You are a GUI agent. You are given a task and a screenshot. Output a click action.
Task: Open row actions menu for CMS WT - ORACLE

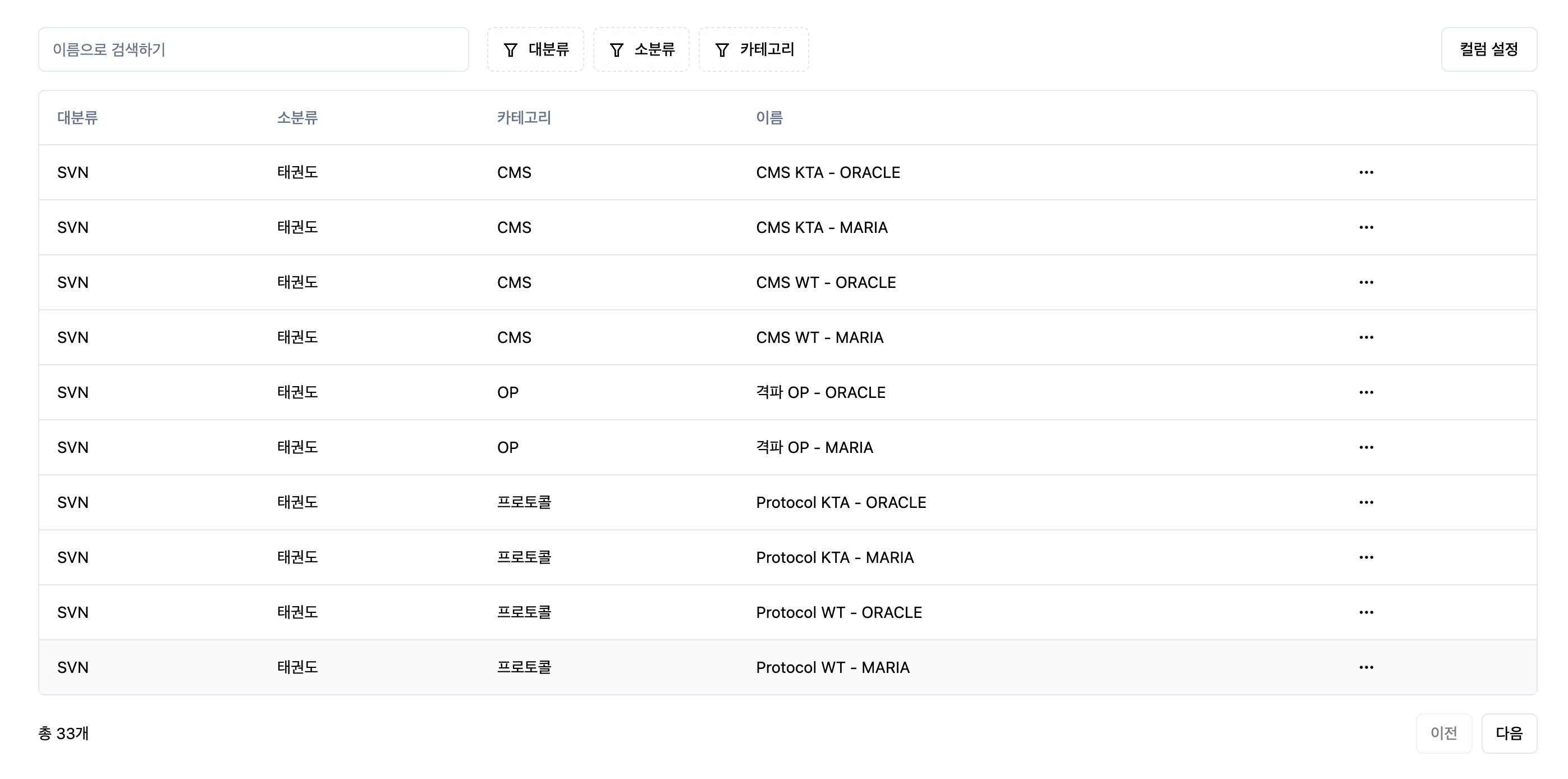1366,282
